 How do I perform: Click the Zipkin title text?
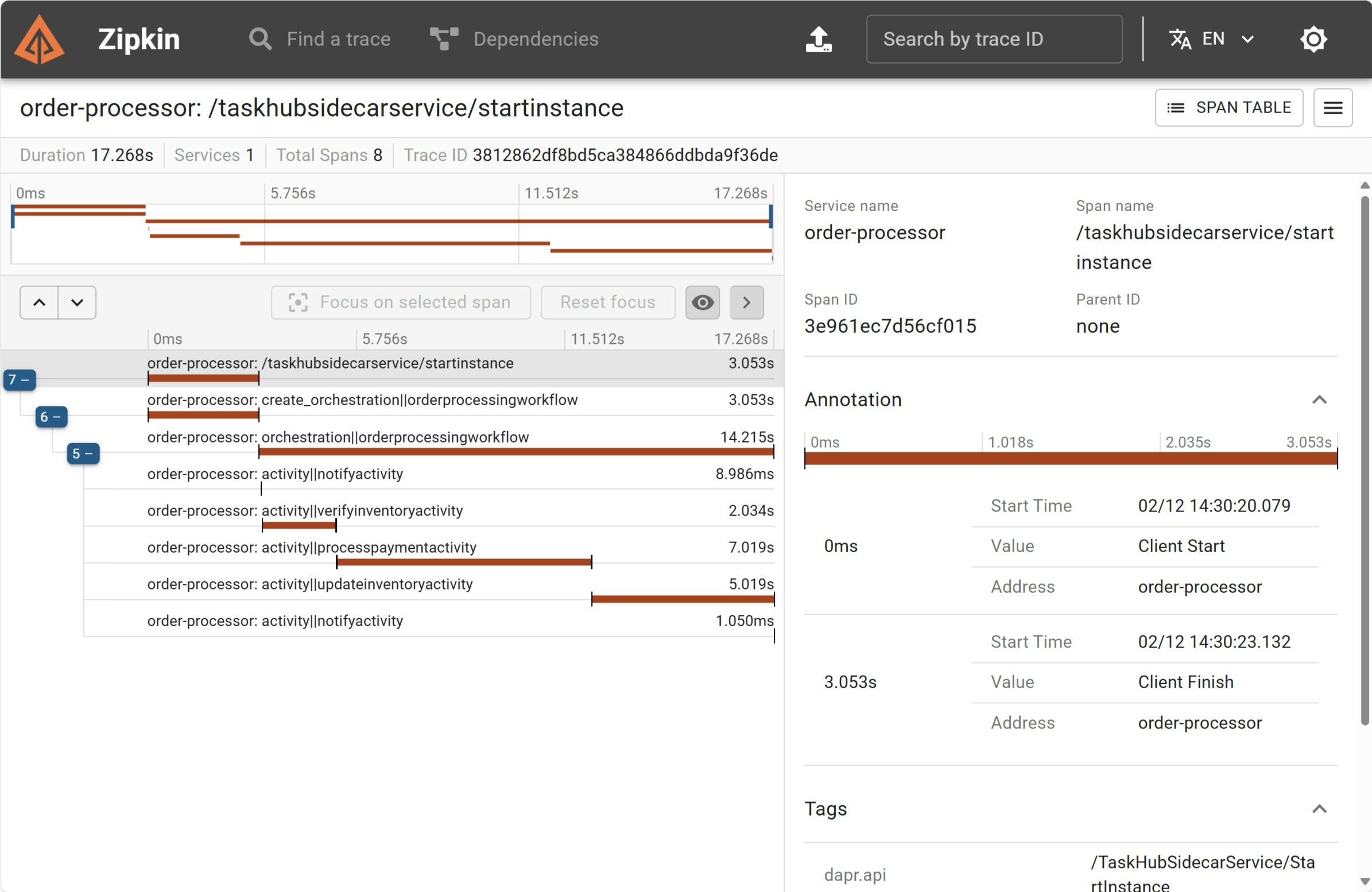139,39
